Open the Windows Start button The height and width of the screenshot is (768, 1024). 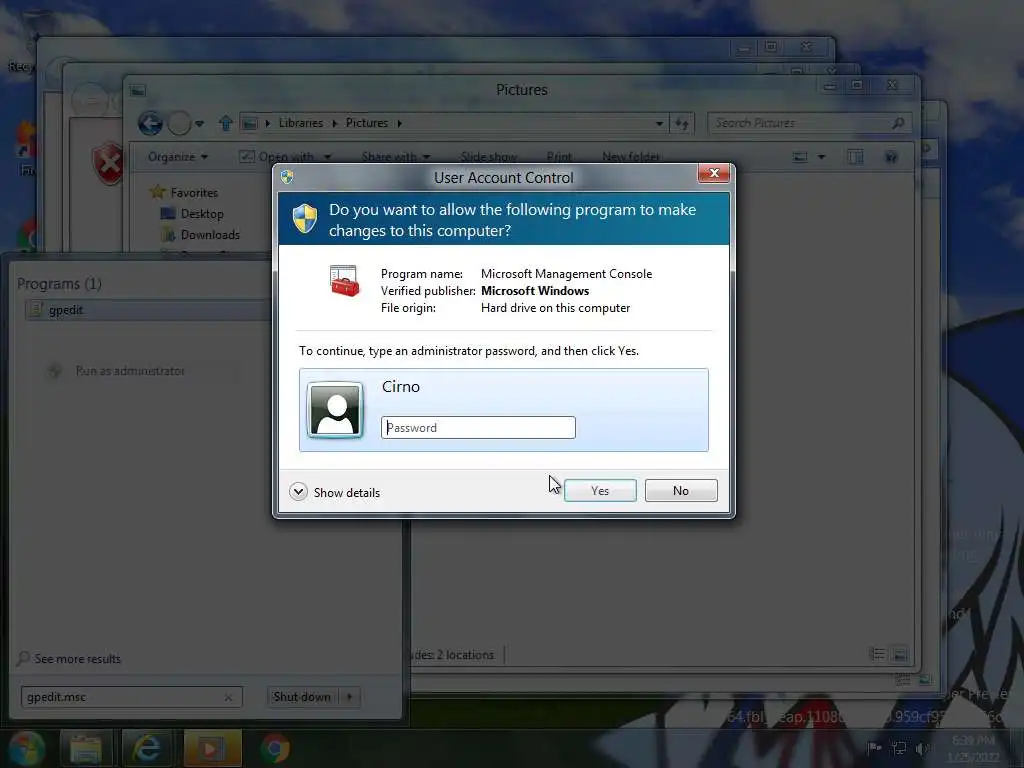click(25, 748)
